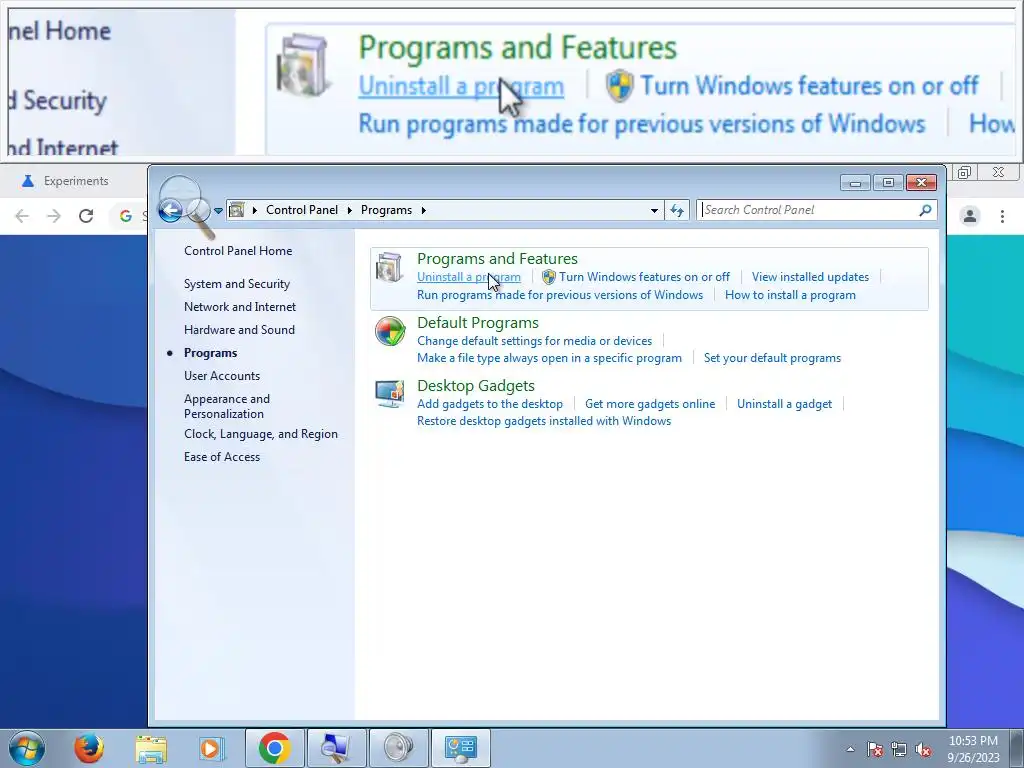This screenshot has height=768, width=1024.
Task: Click Chrome's back arrow
Action: [x=22, y=216]
